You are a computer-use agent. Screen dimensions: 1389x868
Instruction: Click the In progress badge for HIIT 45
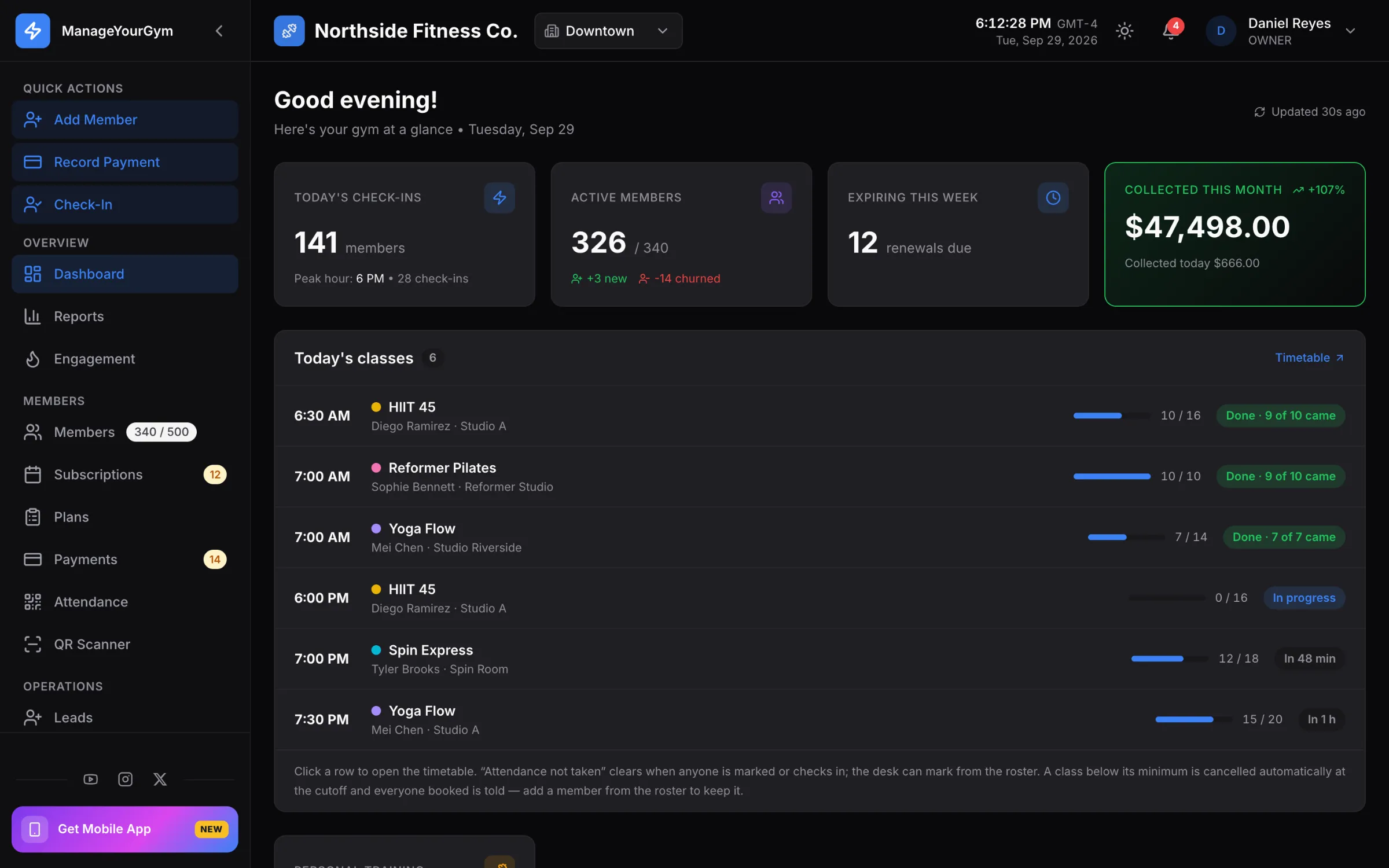(x=1304, y=598)
